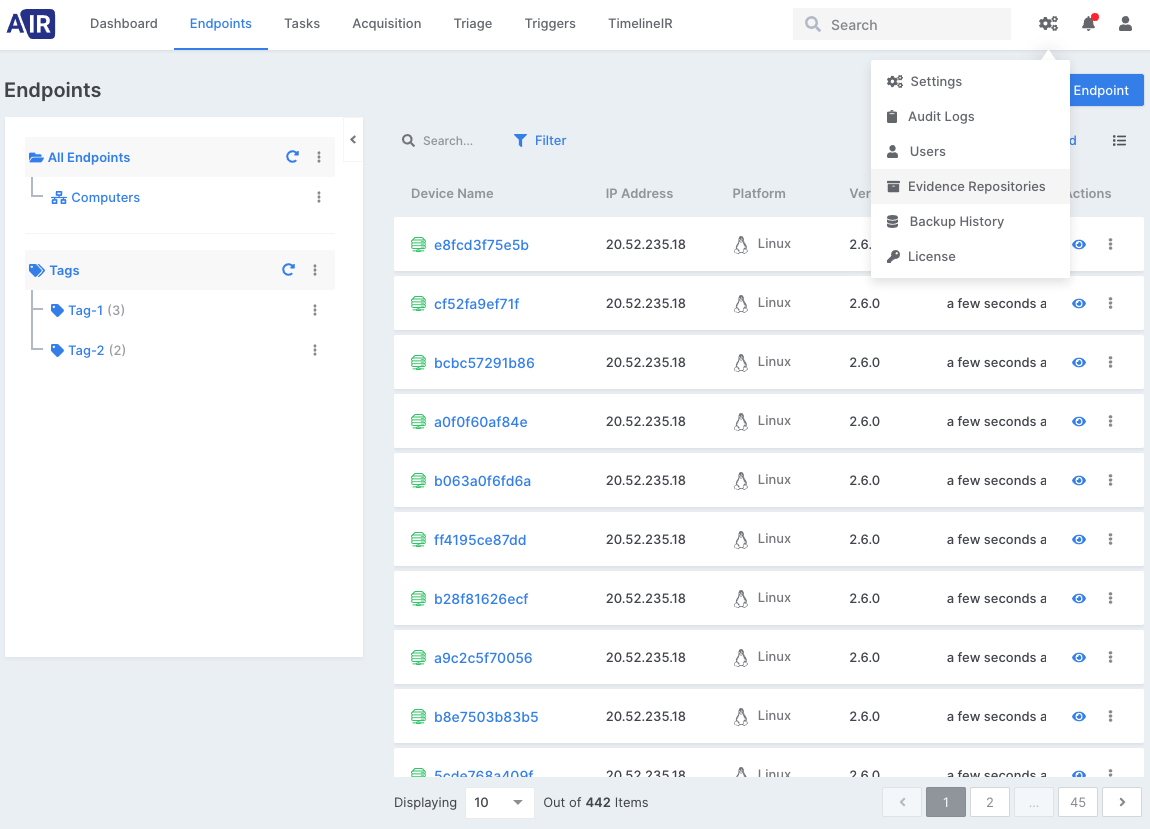Click the AIR logo
This screenshot has width=1150, height=829.
(31, 24)
